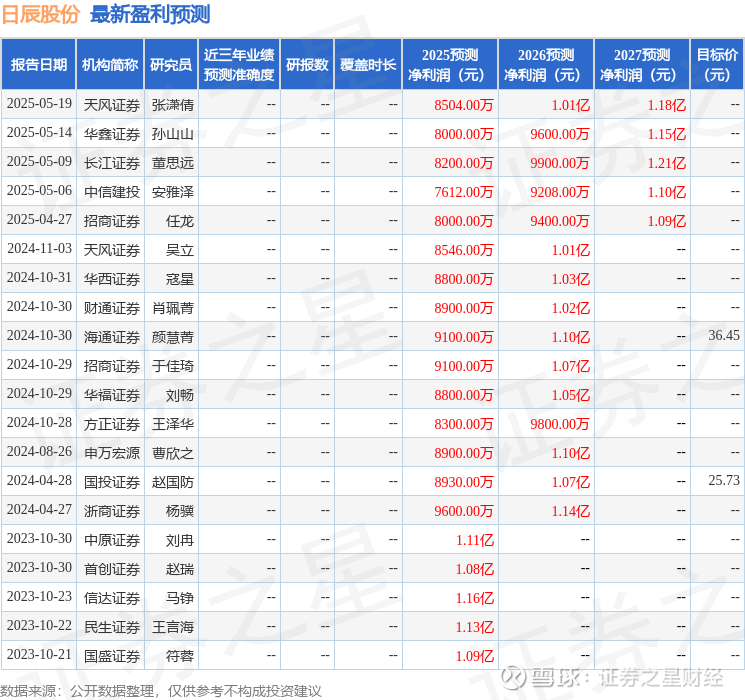Click researcher 肖珮菁
Image resolution: width=745 pixels, height=700 pixels.
[173, 308]
